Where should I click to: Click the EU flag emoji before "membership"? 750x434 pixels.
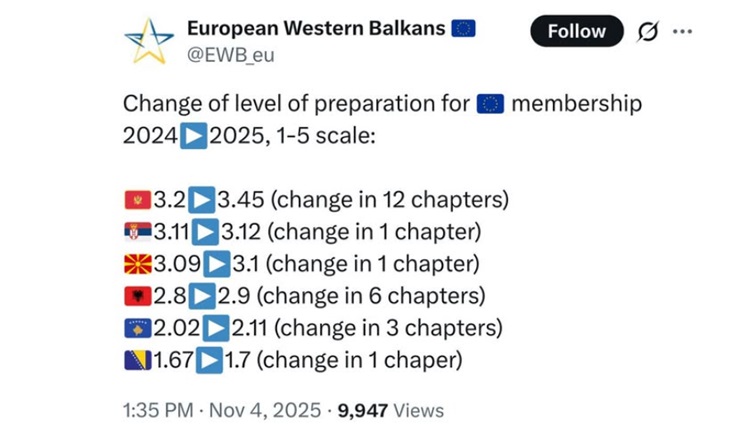point(489,104)
